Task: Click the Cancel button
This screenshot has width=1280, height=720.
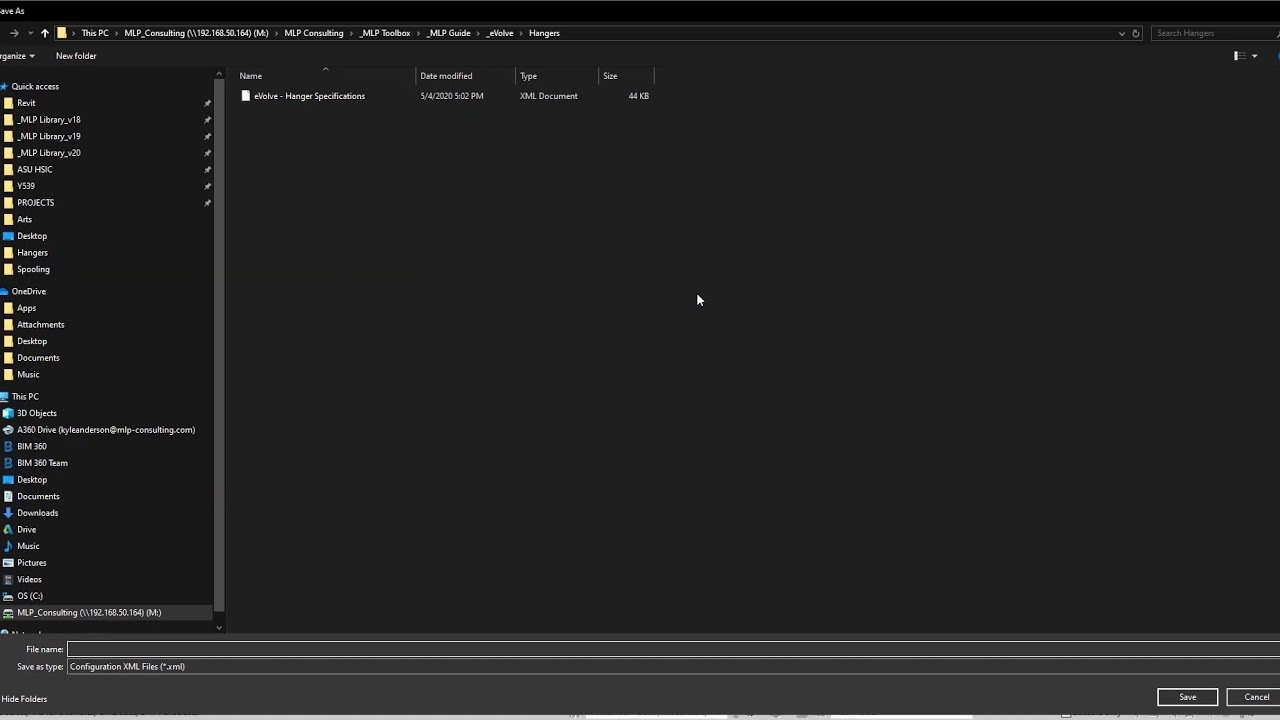Action: 1256,697
